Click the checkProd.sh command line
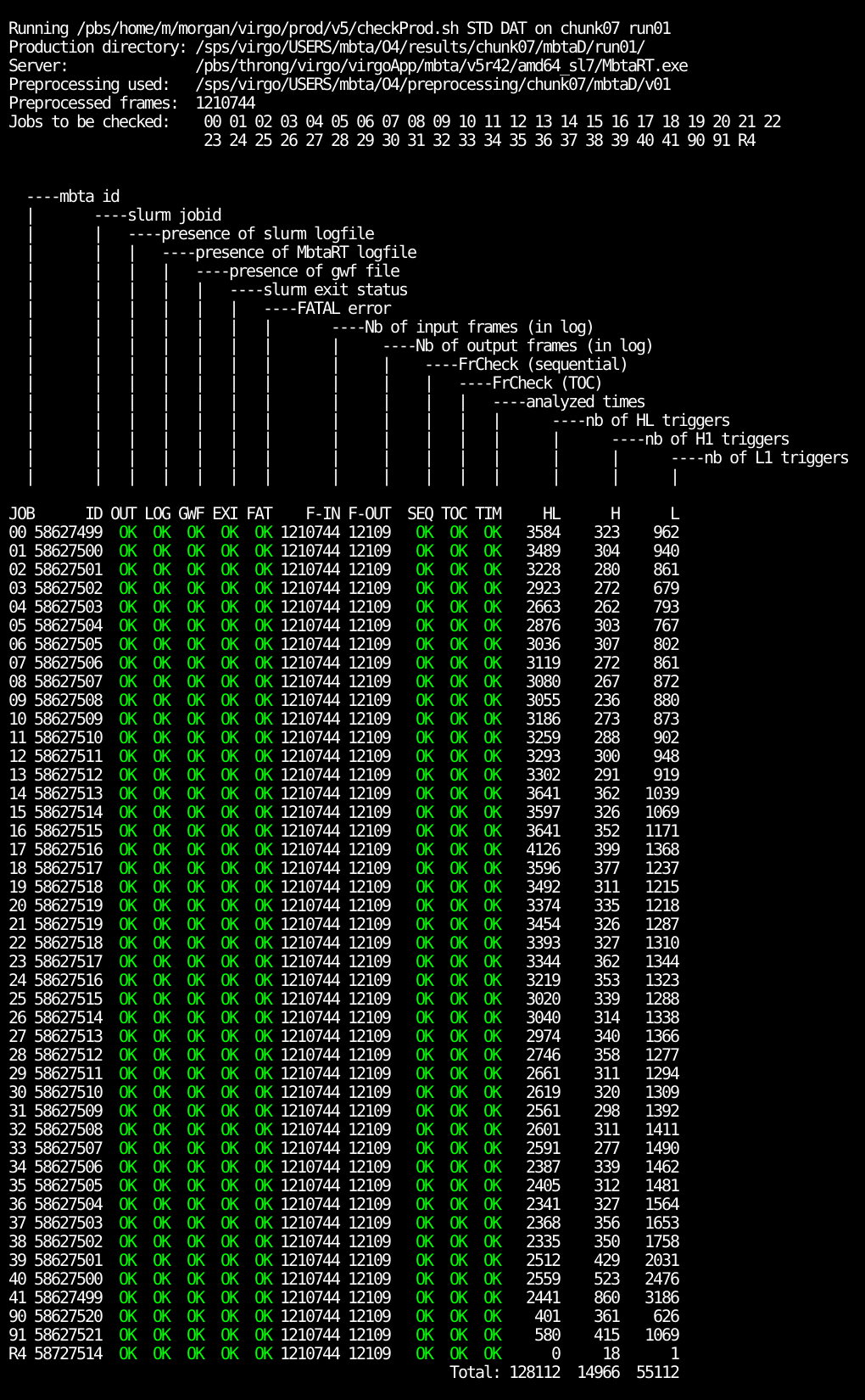 point(339,28)
